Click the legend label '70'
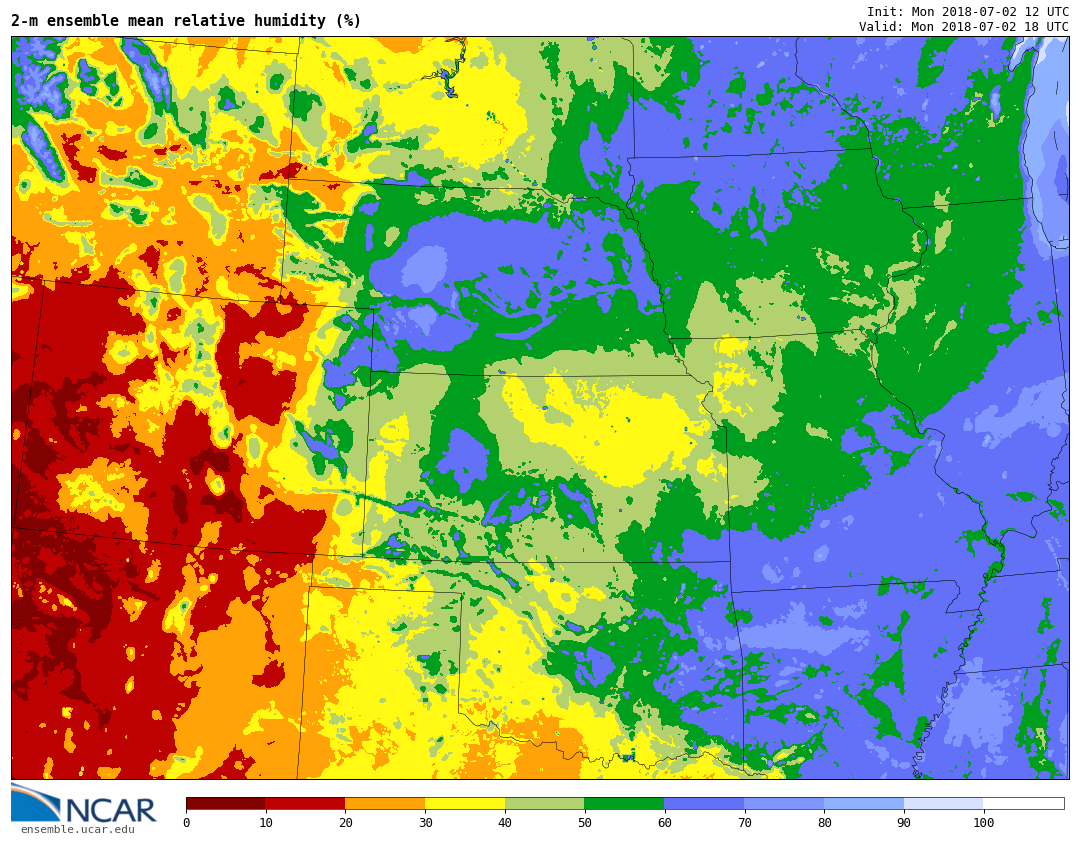The width and height of the screenshot is (1080, 842). pos(745,823)
